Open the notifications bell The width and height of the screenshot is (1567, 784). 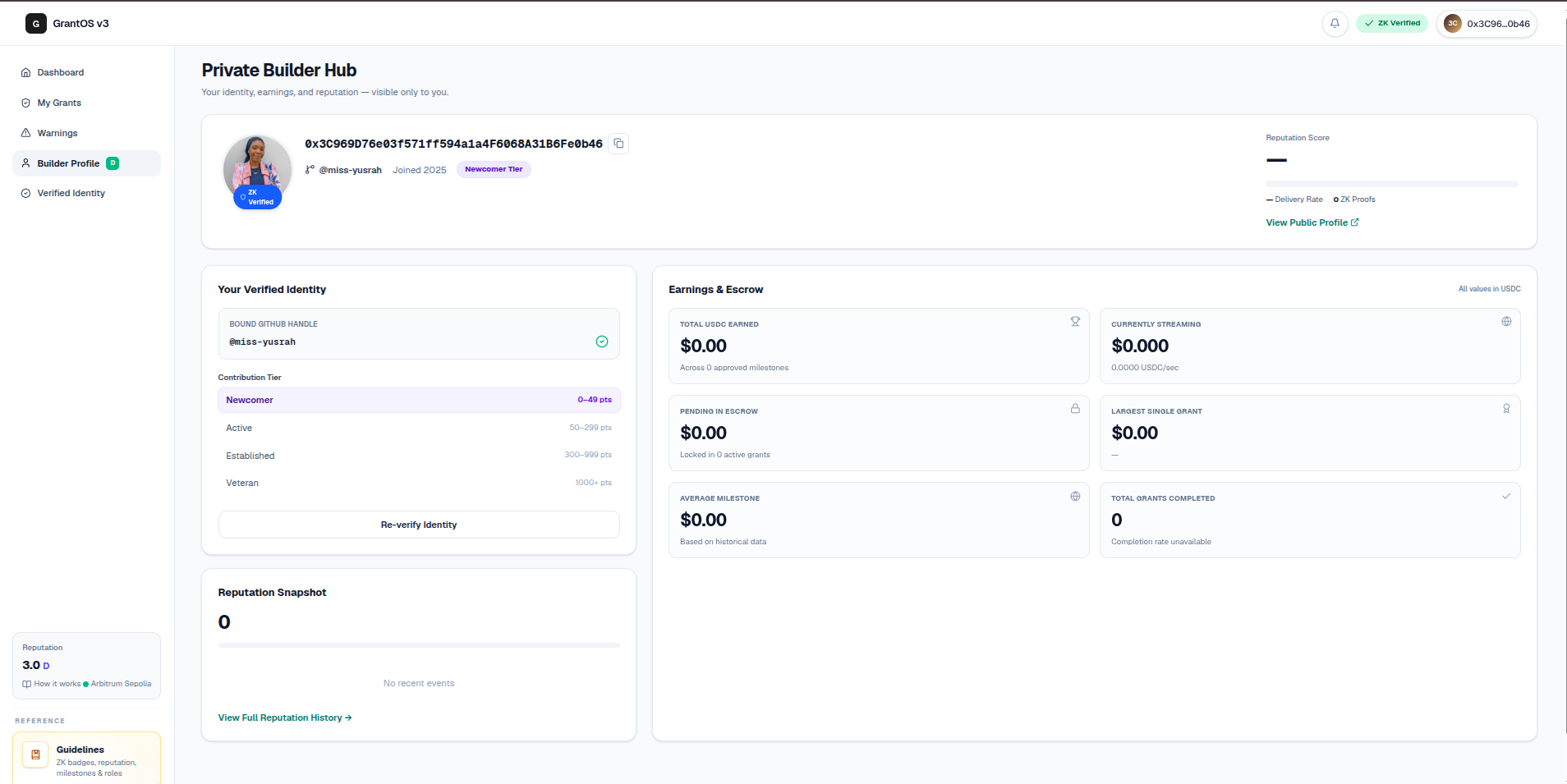coord(1335,24)
